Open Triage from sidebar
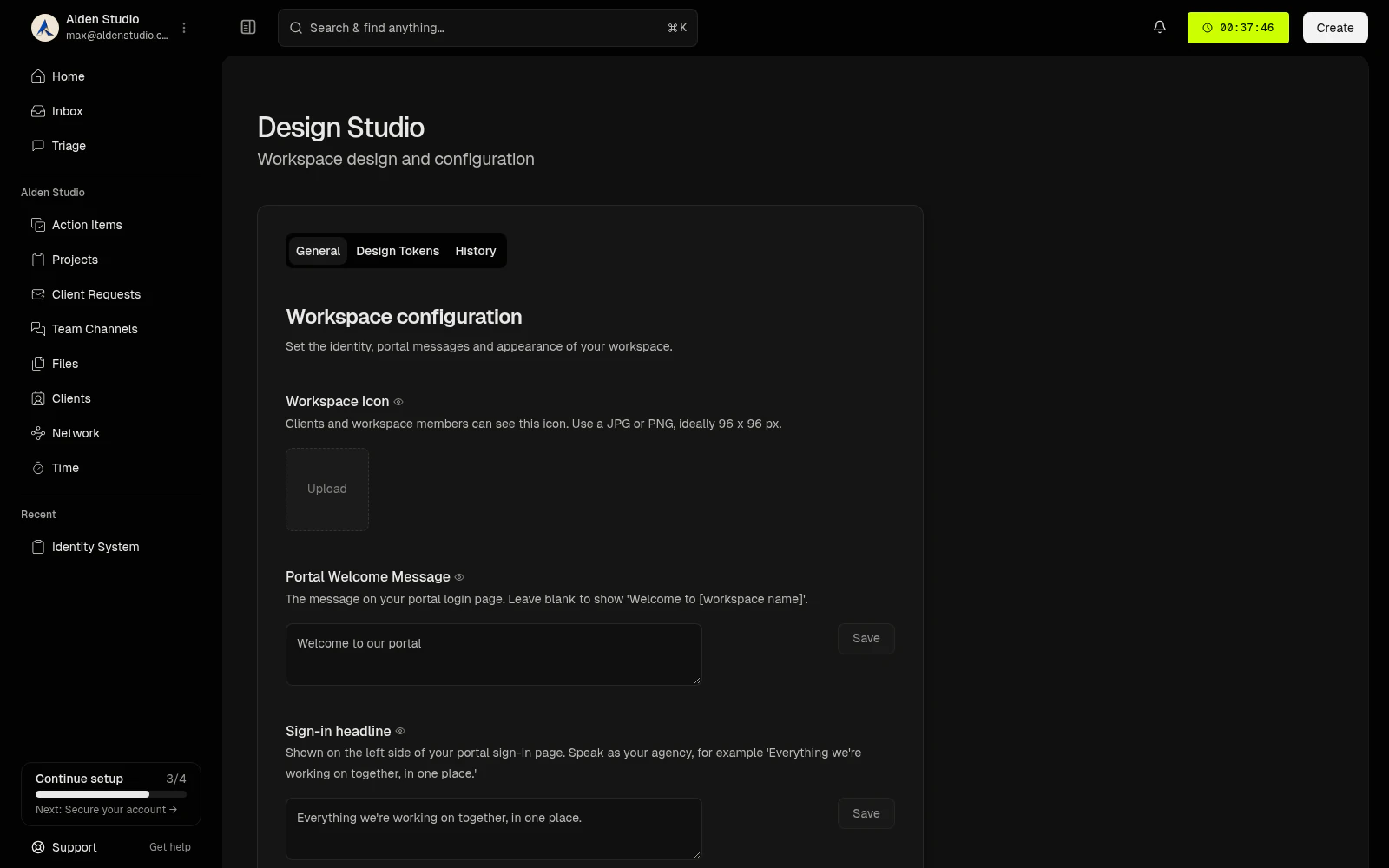Image resolution: width=1389 pixels, height=868 pixels. 111,146
